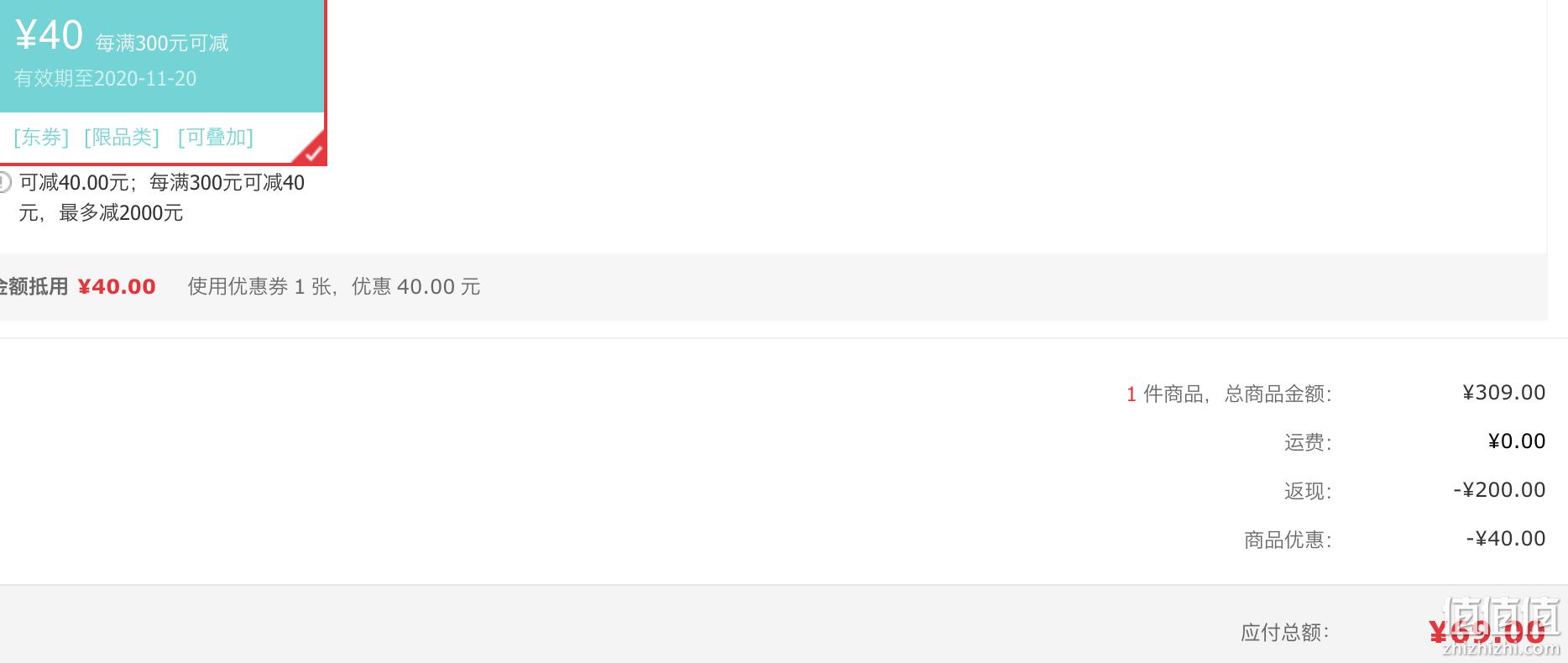Click the [限品类] tag

(122, 137)
